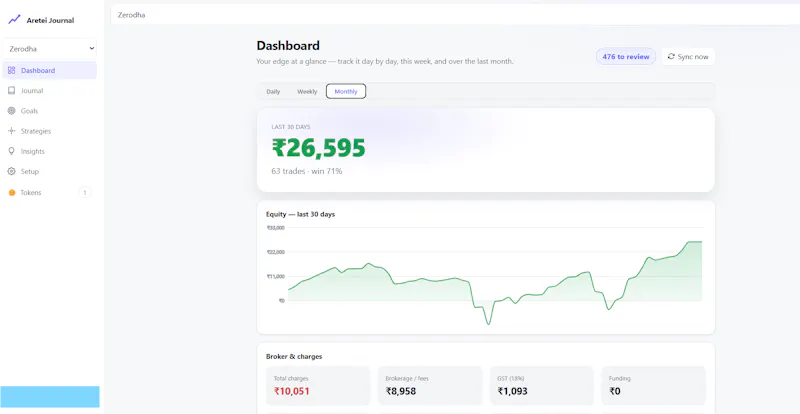This screenshot has width=800, height=414.
Task: Click the Broker & charges heading
Action: point(294,356)
